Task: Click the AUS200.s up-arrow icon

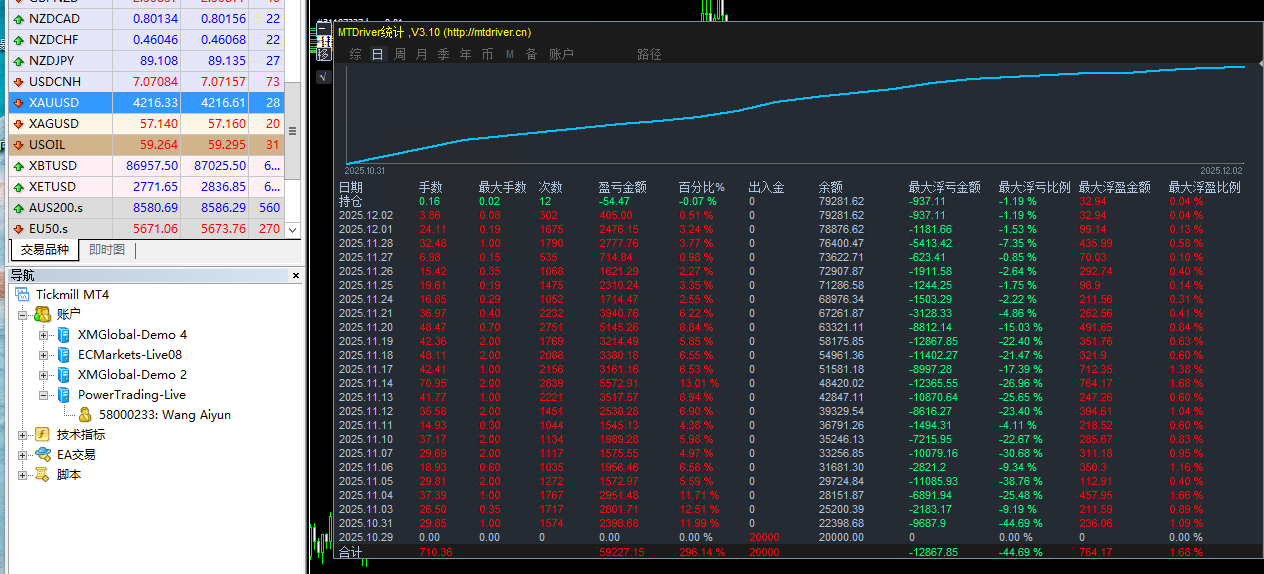Action: coord(19,207)
